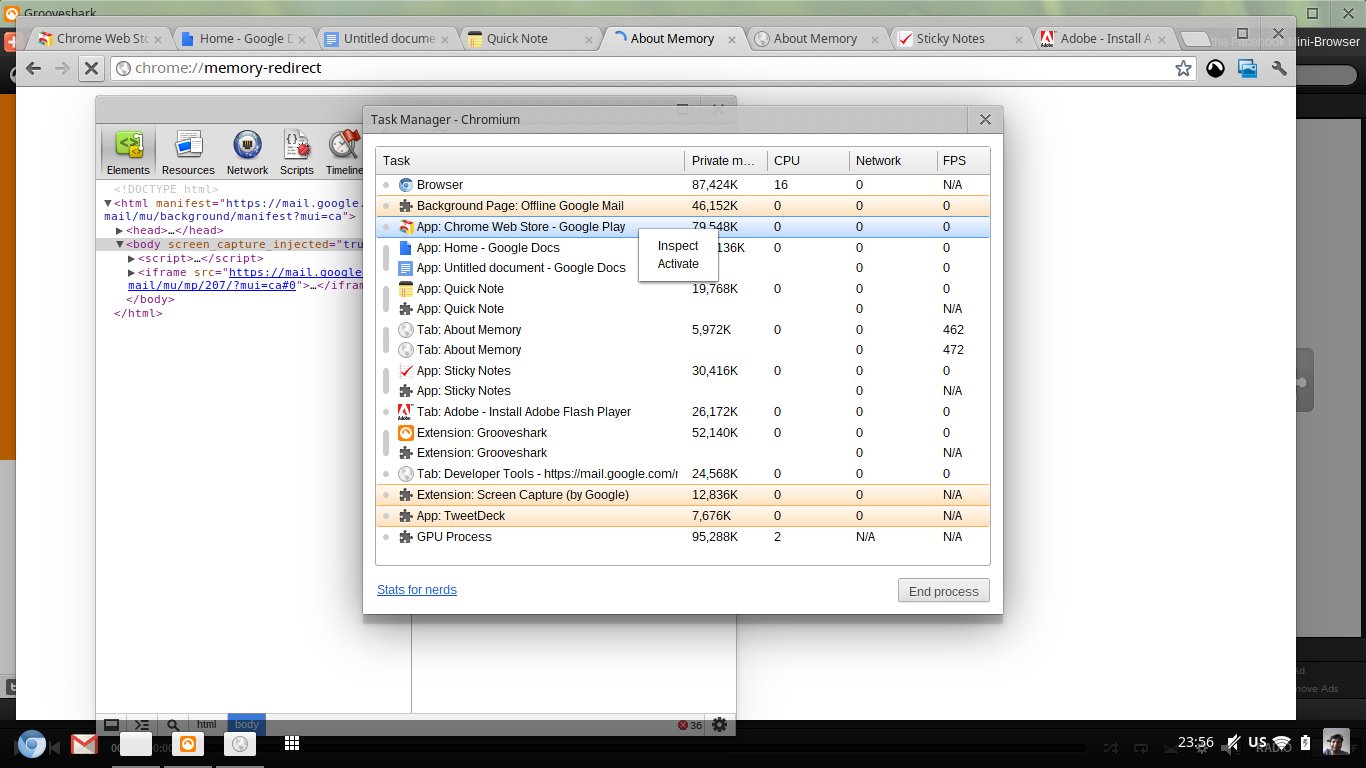Select the GPU Process row

(454, 537)
